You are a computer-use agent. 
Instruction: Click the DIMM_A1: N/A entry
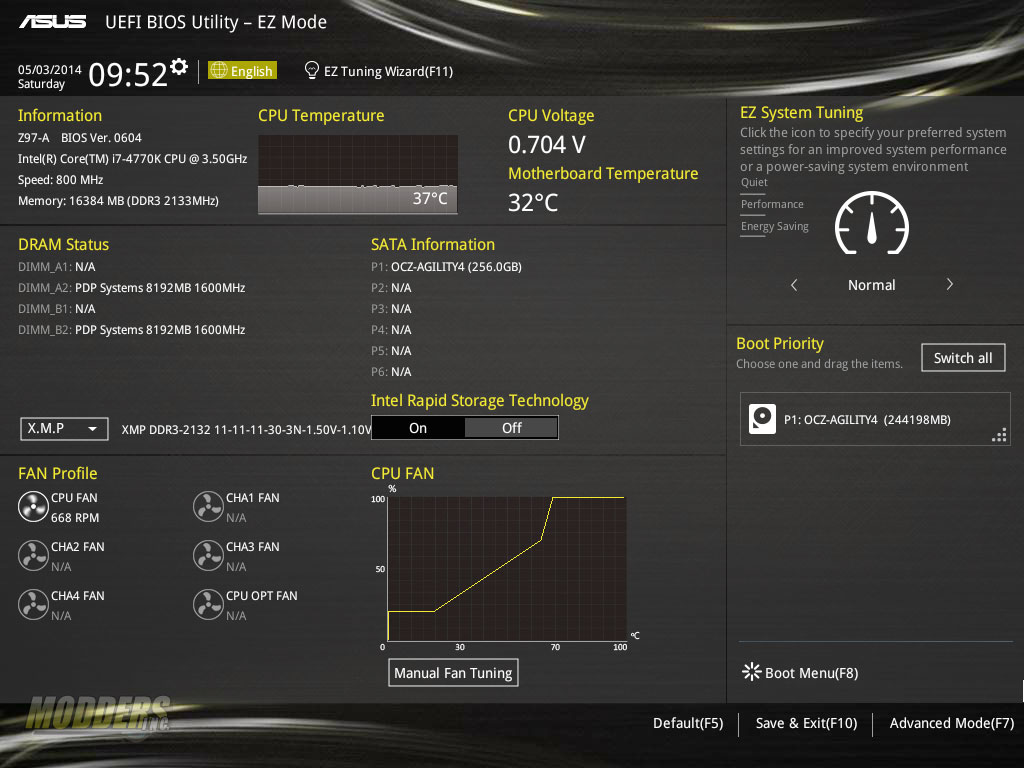tap(56, 266)
